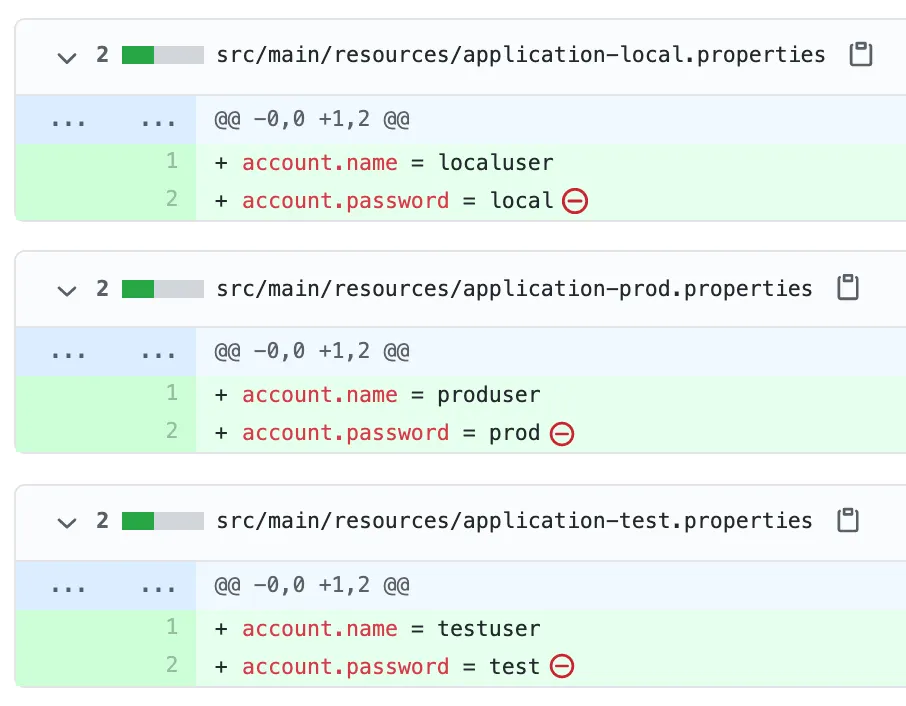
Task: Select line 1 in application-local.properties
Action: [172, 161]
